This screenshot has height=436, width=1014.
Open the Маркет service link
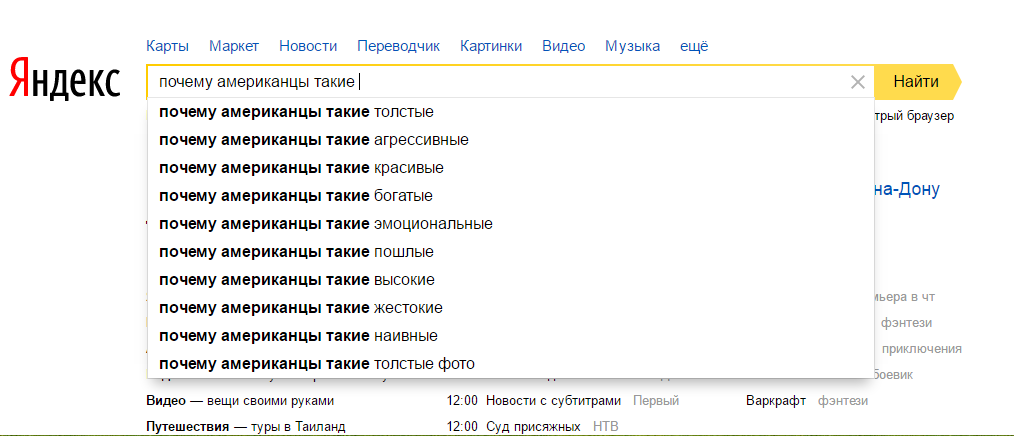tap(234, 46)
